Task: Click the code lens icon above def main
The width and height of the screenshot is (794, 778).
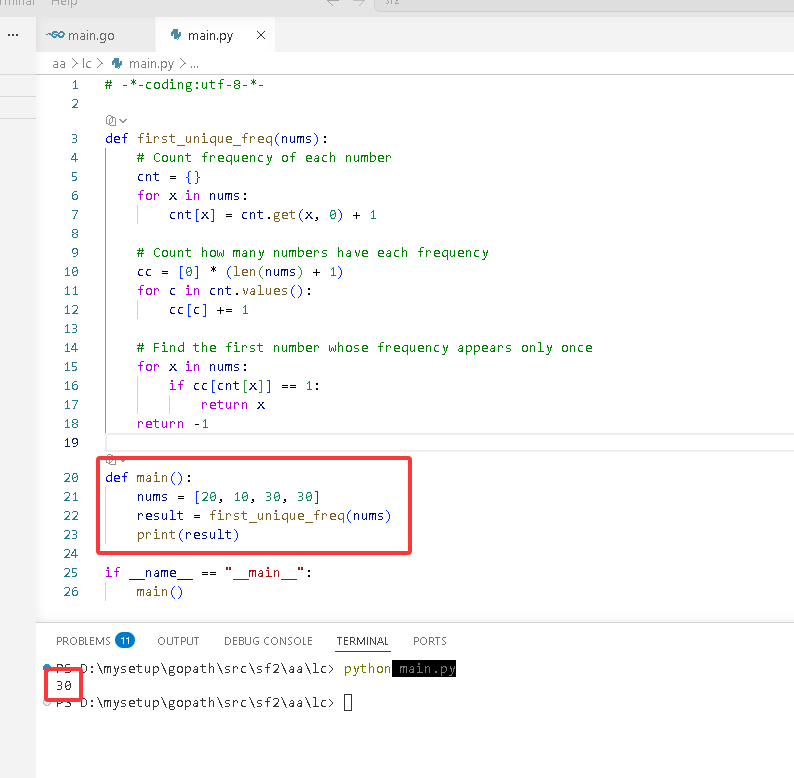Action: pyautogui.click(x=111, y=460)
